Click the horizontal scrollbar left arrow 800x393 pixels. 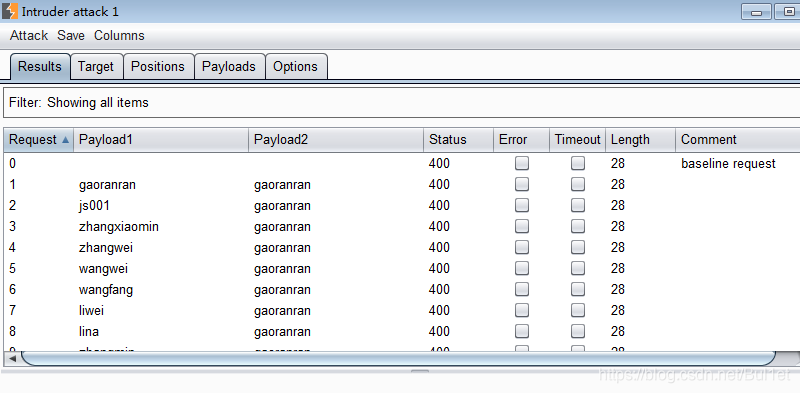click(13, 359)
